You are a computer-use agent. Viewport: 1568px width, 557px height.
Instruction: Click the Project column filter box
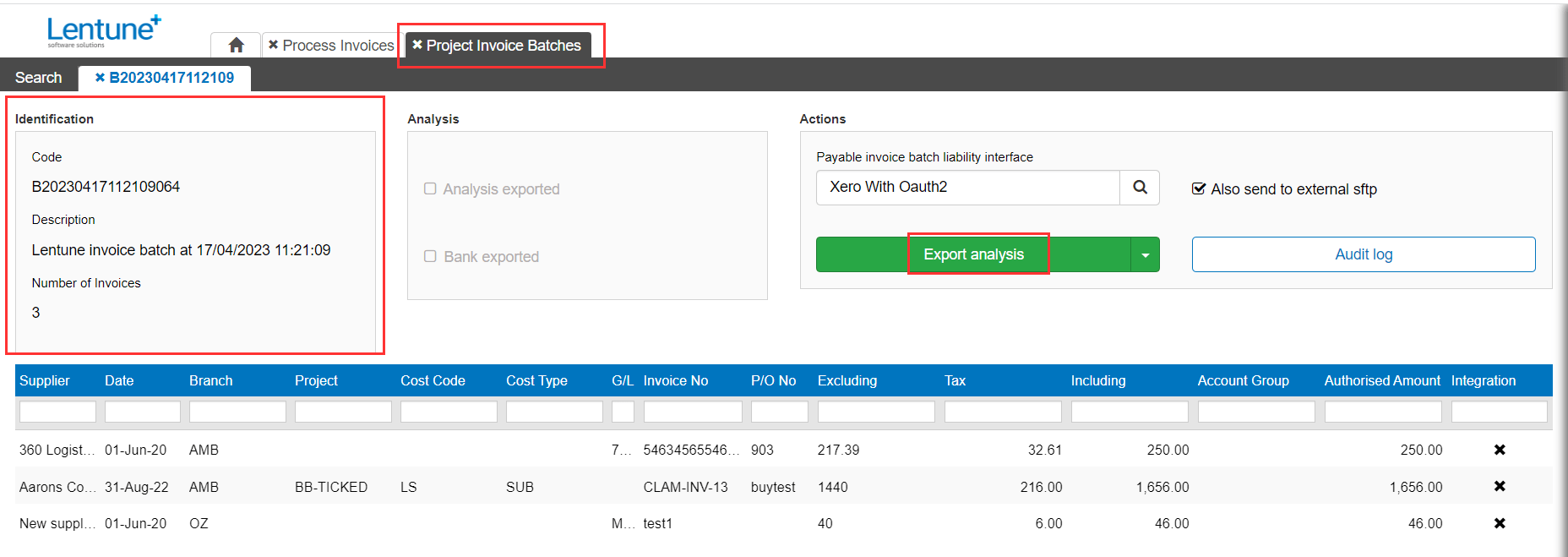click(343, 412)
